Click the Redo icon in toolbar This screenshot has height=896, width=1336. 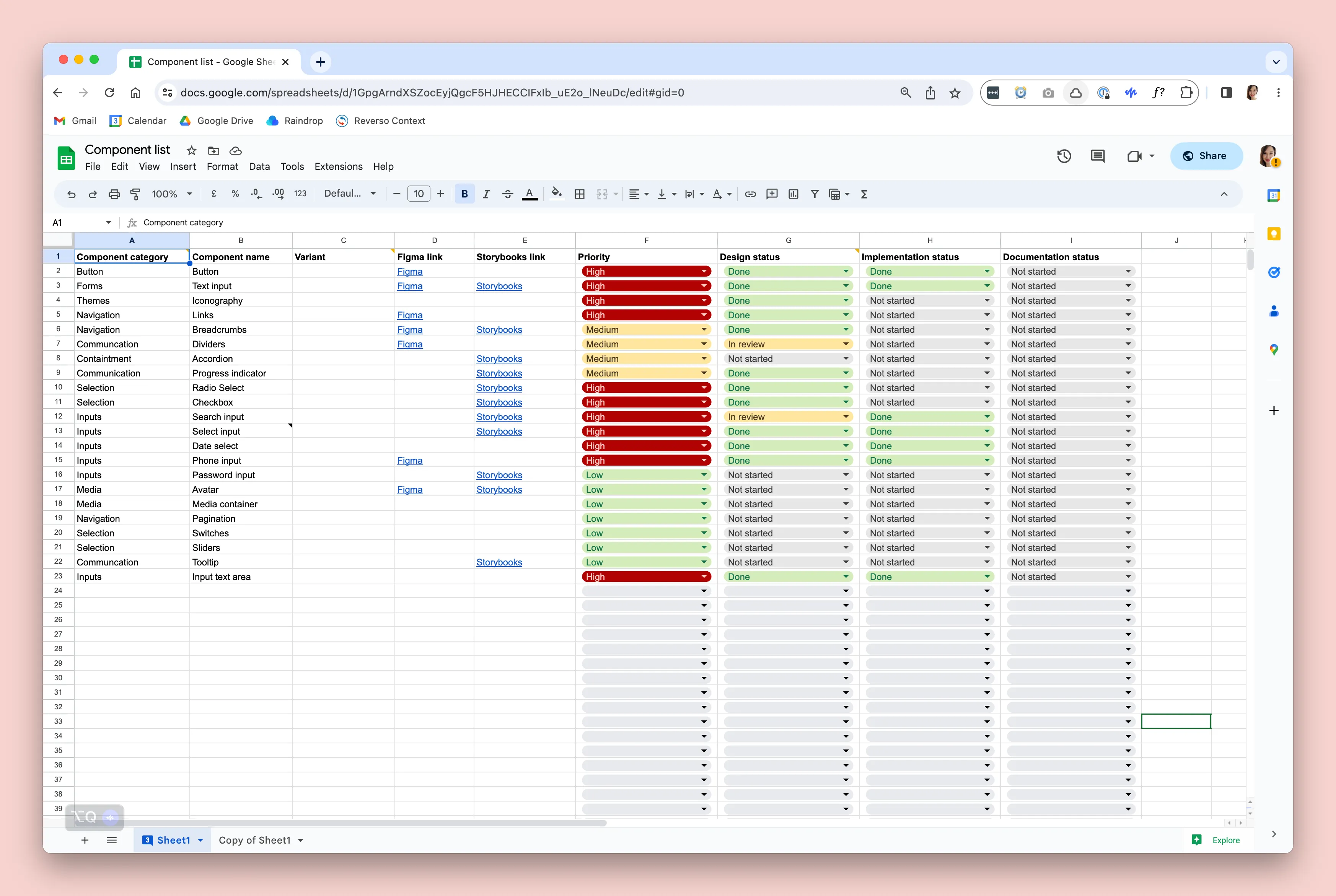[x=93, y=194]
